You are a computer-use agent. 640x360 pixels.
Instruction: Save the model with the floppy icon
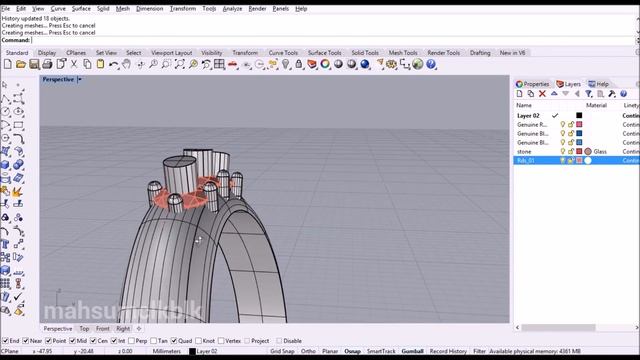pyautogui.click(x=34, y=64)
